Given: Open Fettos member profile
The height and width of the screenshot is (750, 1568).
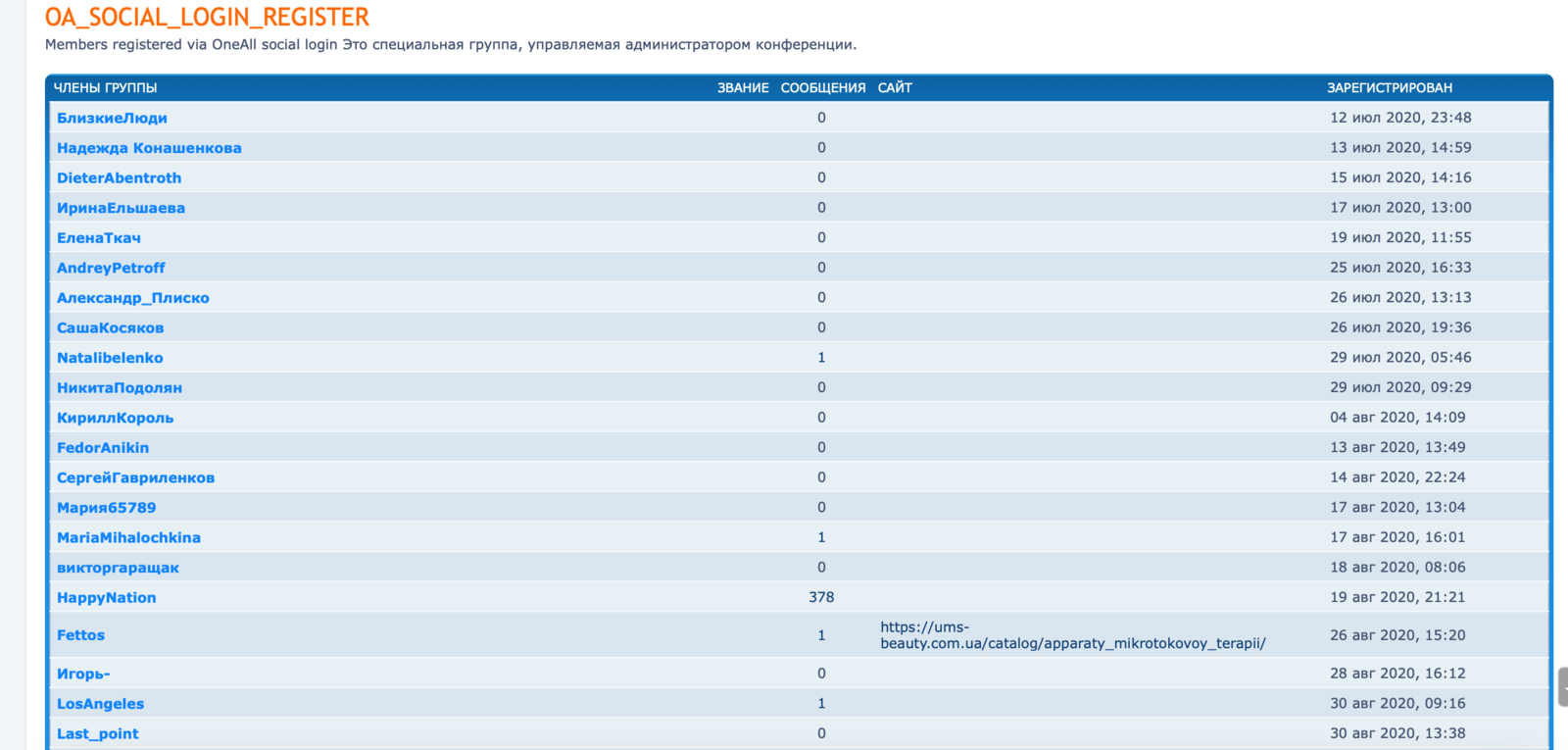Looking at the screenshot, I should [x=80, y=635].
